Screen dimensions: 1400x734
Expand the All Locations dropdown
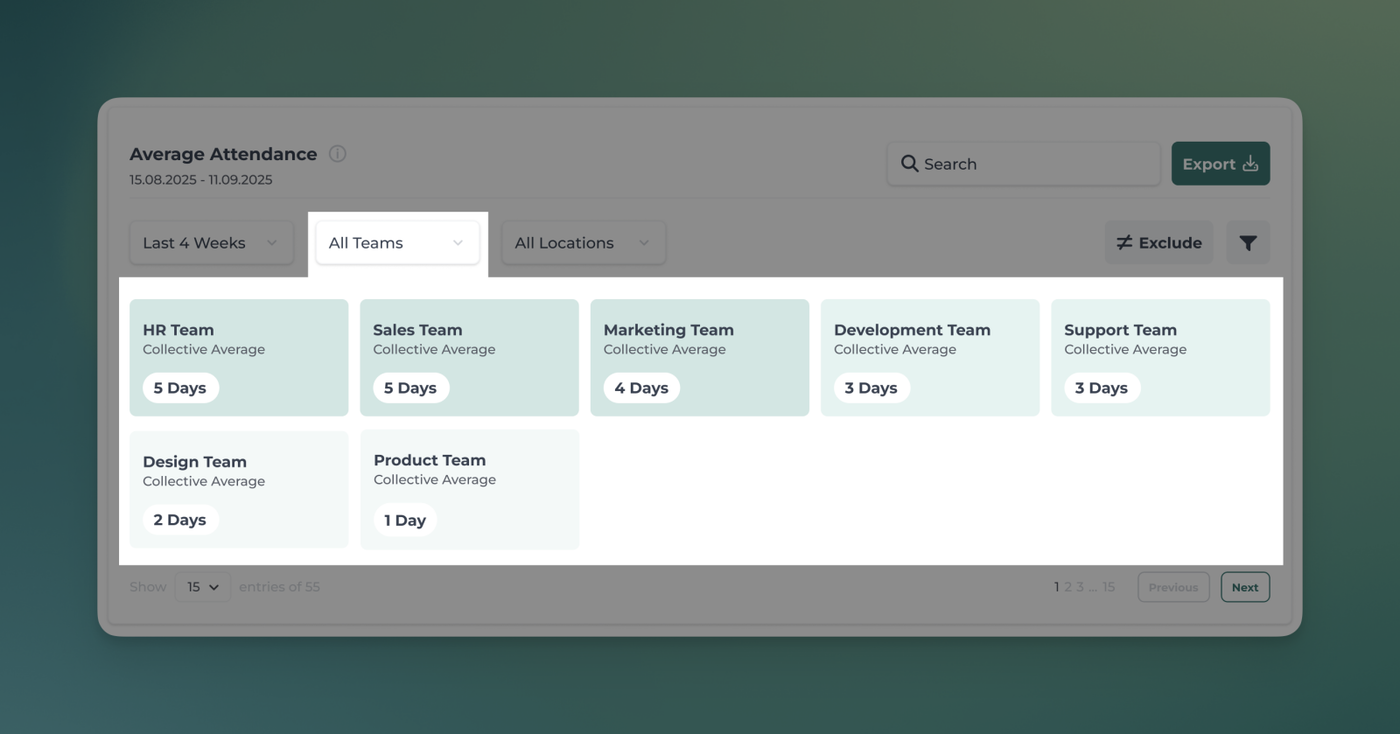coord(583,243)
